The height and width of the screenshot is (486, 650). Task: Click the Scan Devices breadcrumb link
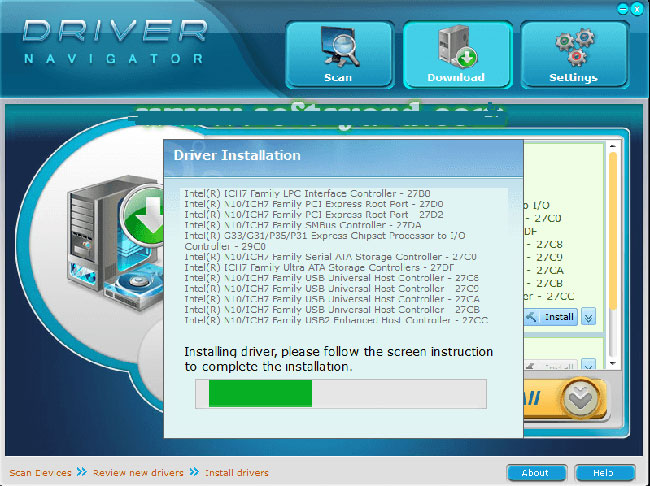(40, 473)
